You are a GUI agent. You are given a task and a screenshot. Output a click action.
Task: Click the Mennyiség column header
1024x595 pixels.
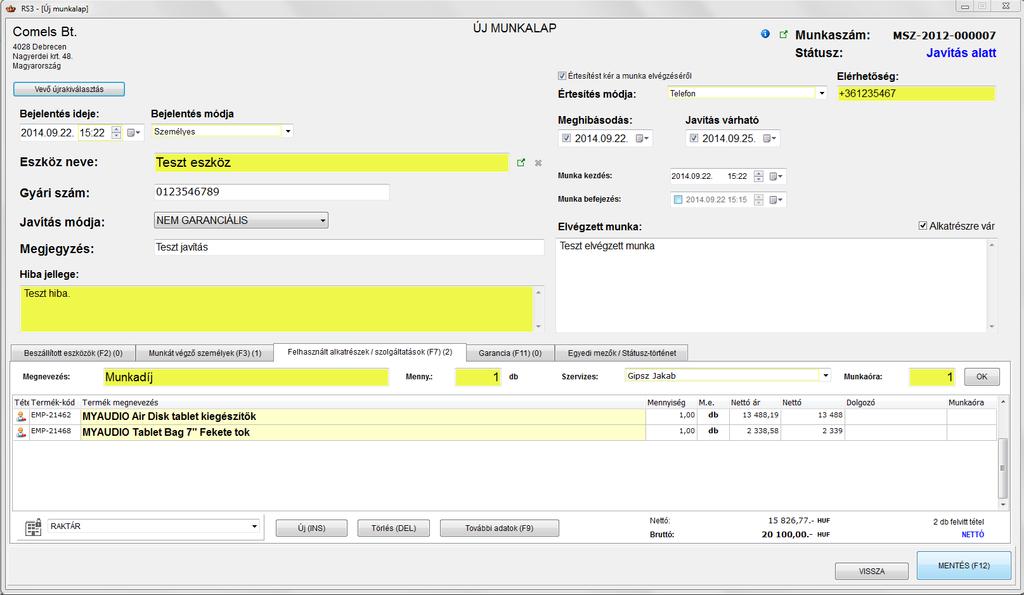click(666, 402)
